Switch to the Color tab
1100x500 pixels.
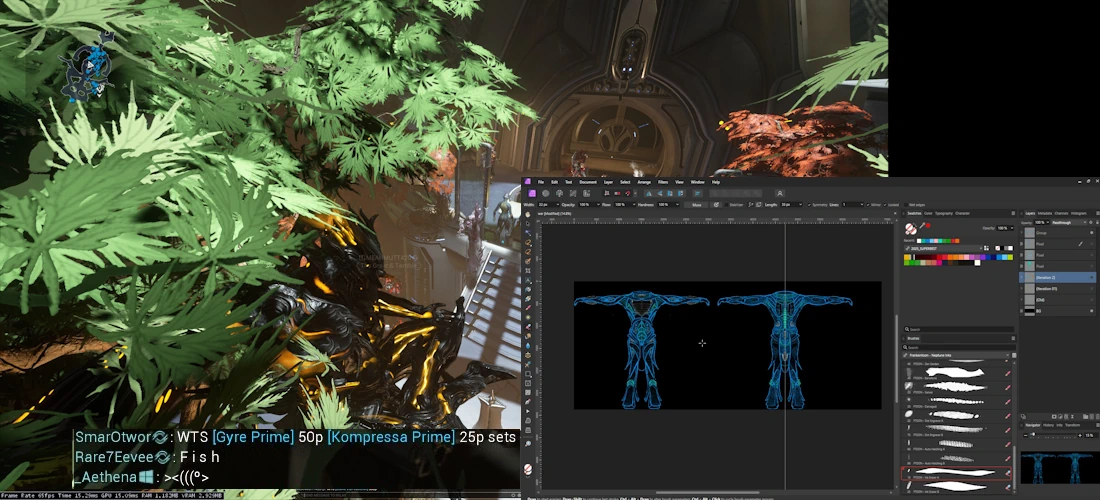point(928,213)
